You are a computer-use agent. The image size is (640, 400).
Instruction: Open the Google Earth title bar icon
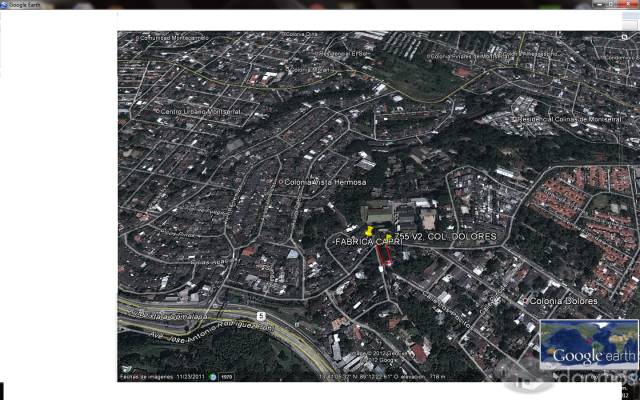click(x=4, y=5)
